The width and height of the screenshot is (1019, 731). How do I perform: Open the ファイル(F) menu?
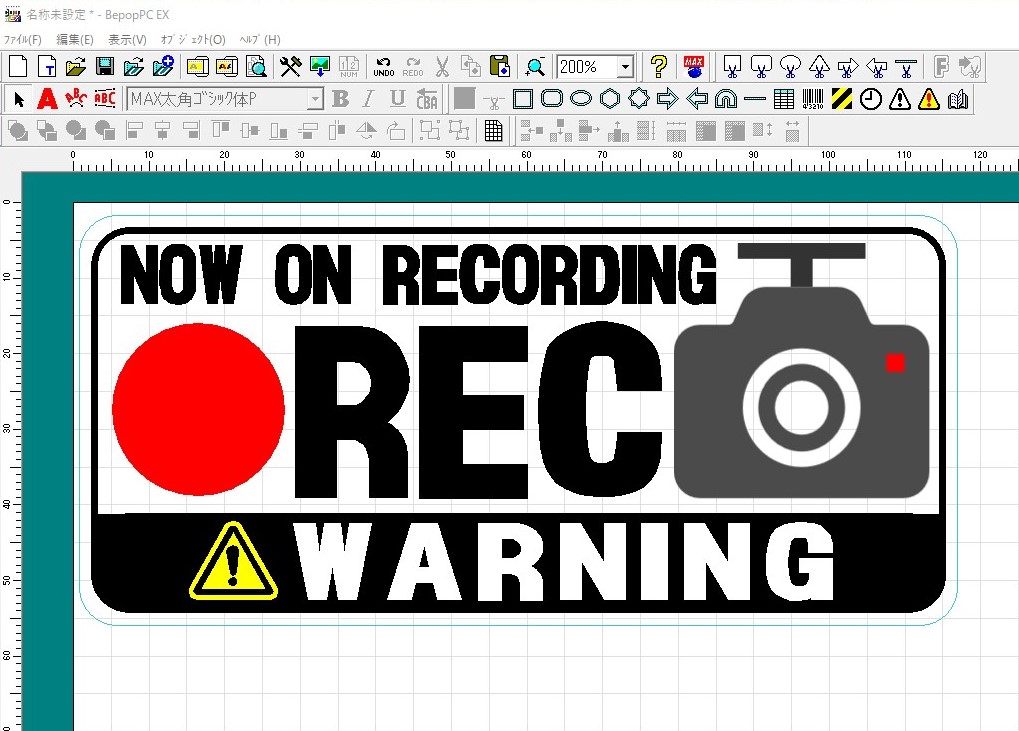click(23, 40)
